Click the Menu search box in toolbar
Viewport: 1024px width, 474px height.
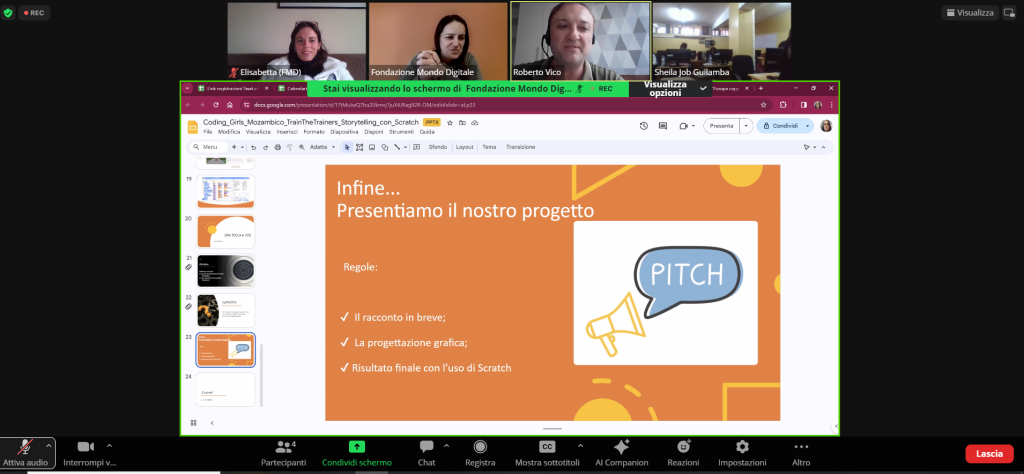[209, 147]
